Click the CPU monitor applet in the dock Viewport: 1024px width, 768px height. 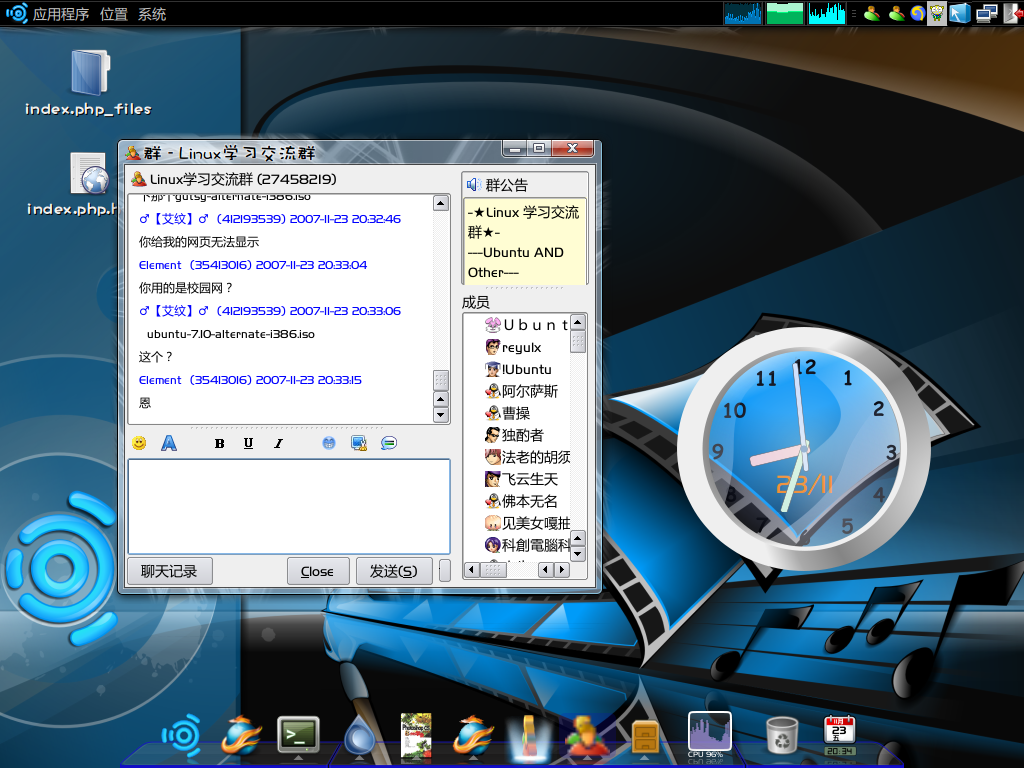(x=709, y=734)
